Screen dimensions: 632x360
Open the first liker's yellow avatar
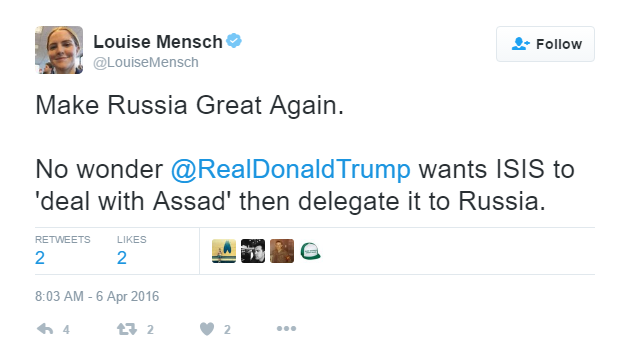coord(224,251)
